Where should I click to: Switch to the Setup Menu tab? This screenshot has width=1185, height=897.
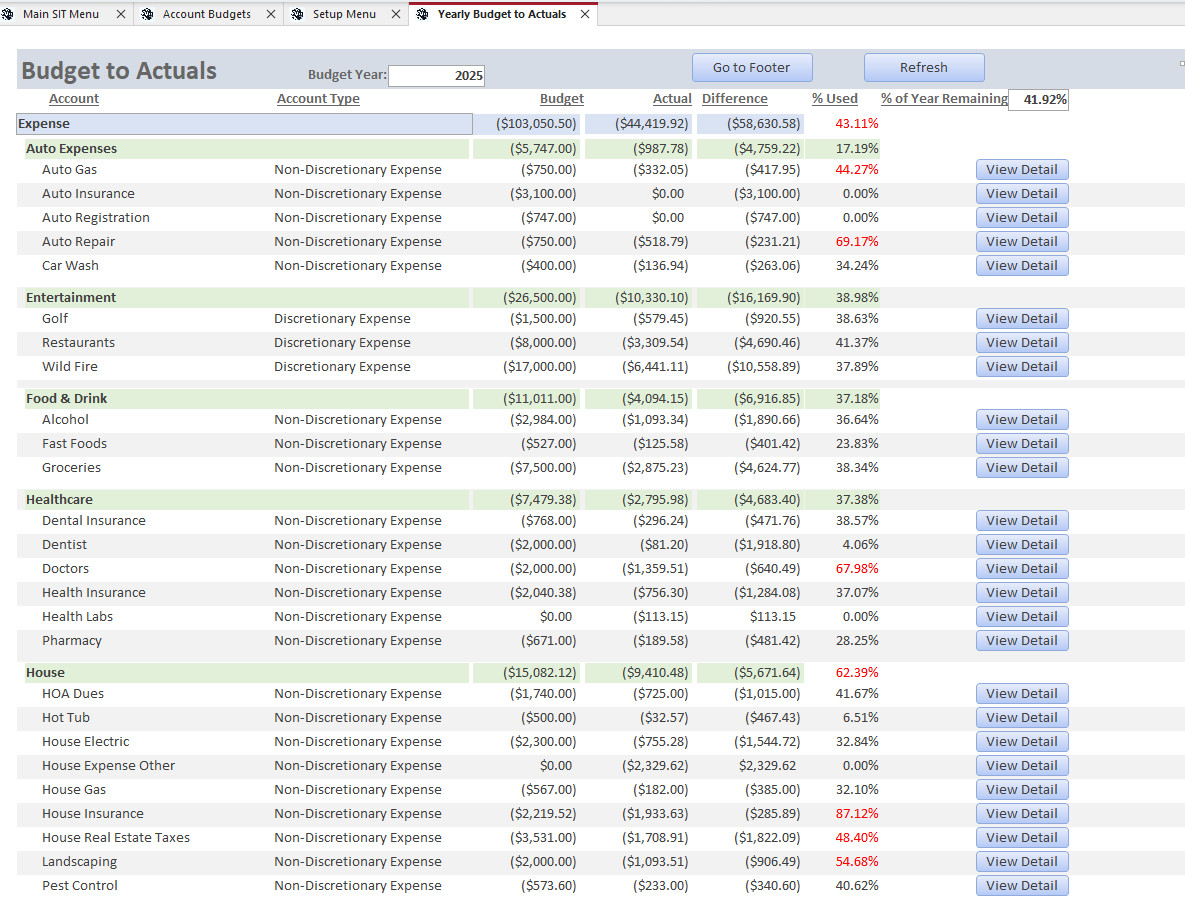[344, 14]
